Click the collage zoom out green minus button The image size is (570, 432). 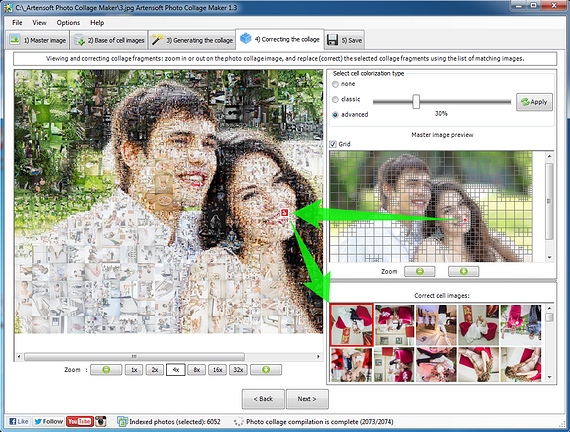(106, 370)
